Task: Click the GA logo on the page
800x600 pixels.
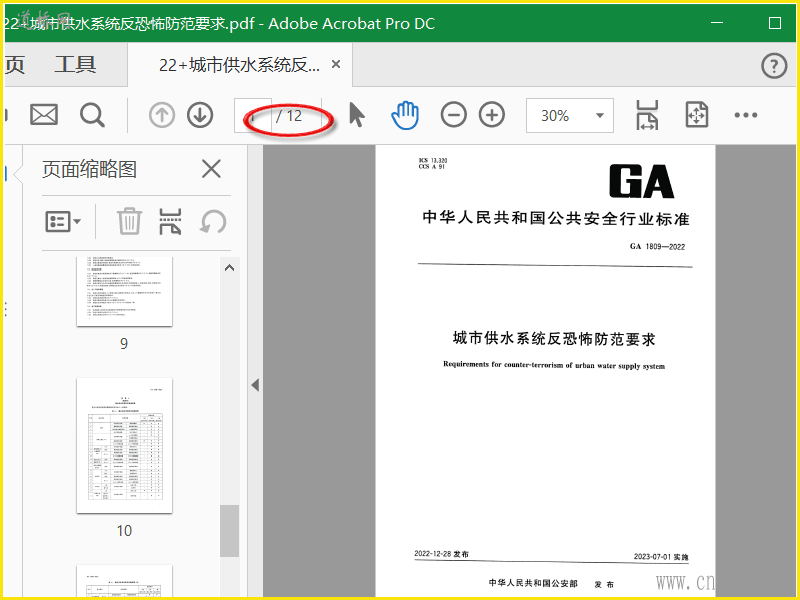Action: (x=641, y=181)
